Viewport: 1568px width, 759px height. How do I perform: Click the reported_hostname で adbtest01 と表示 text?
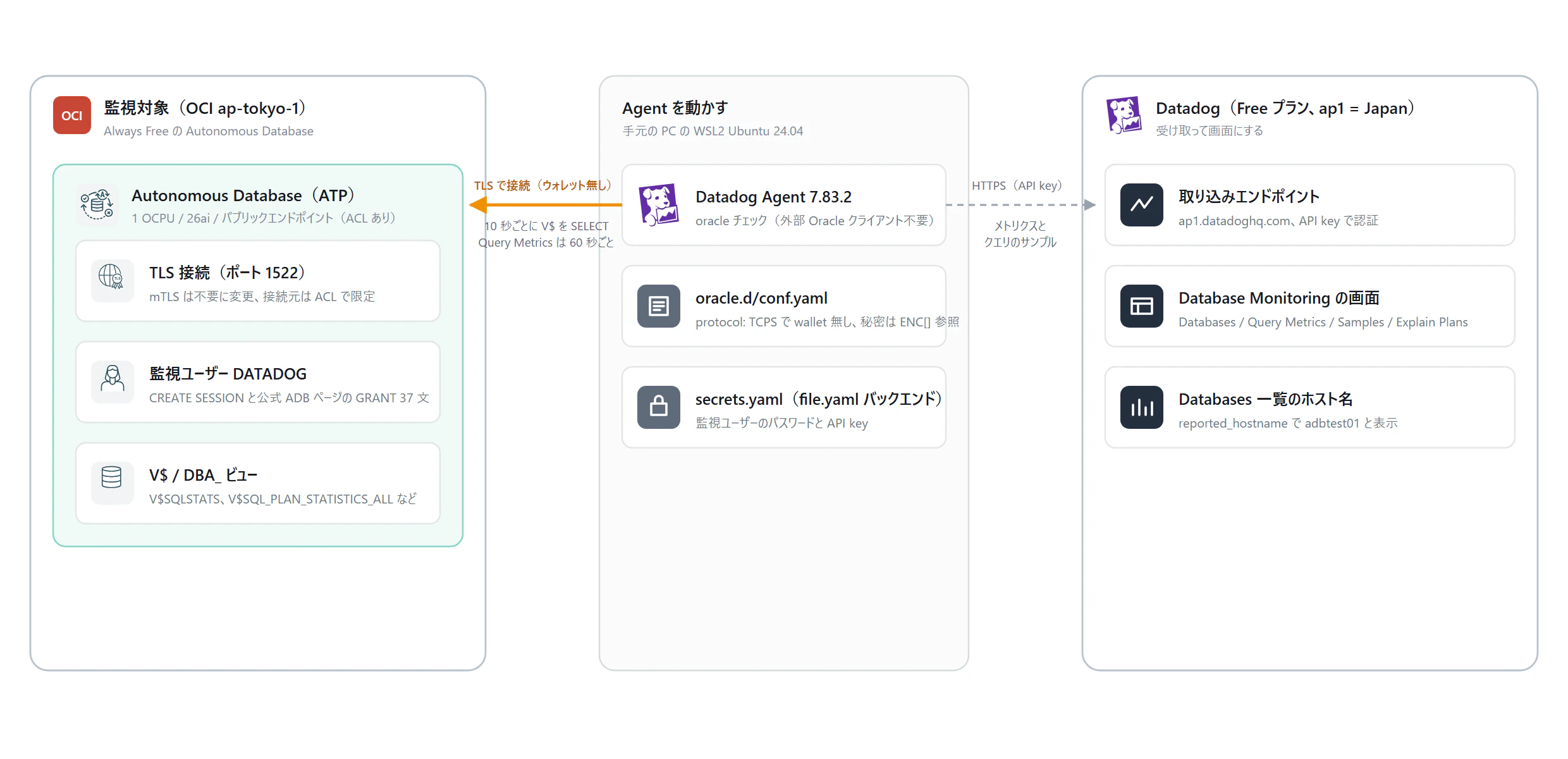[x=1288, y=423]
